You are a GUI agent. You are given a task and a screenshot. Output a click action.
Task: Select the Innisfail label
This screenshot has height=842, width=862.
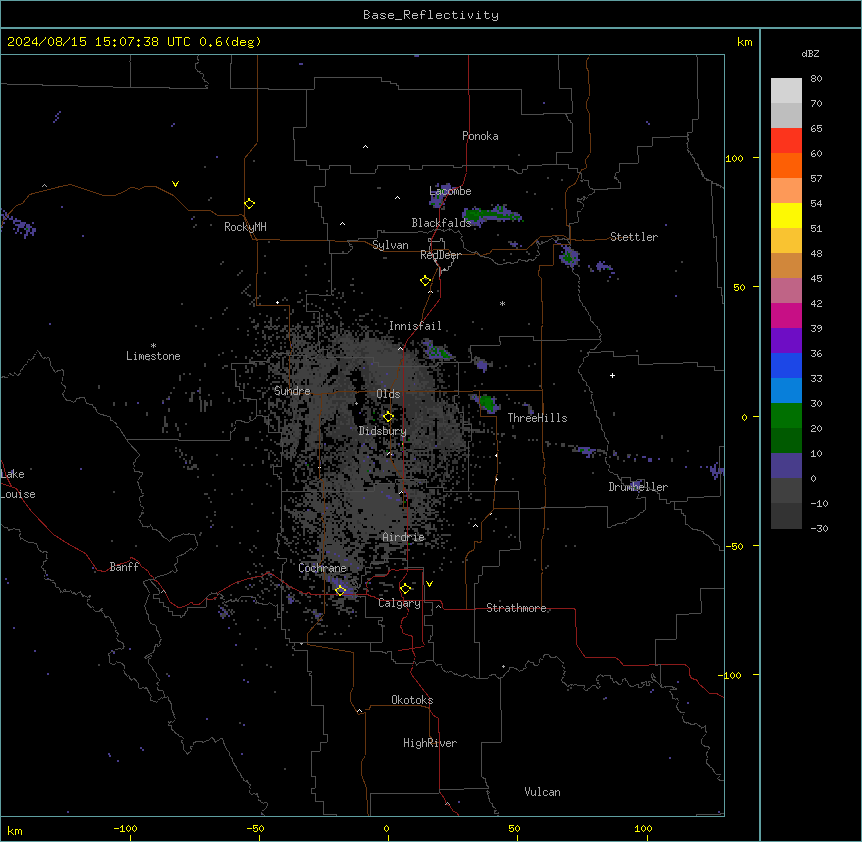(x=415, y=326)
